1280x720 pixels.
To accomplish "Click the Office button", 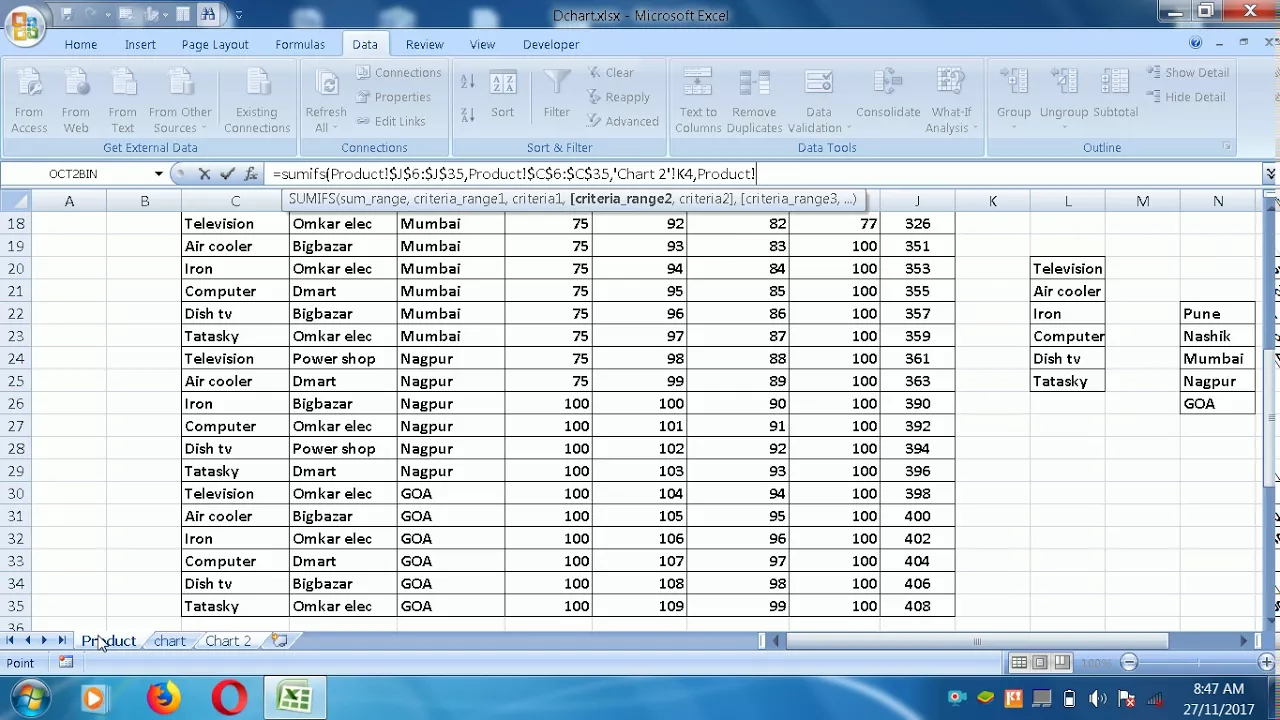I will [x=25, y=24].
